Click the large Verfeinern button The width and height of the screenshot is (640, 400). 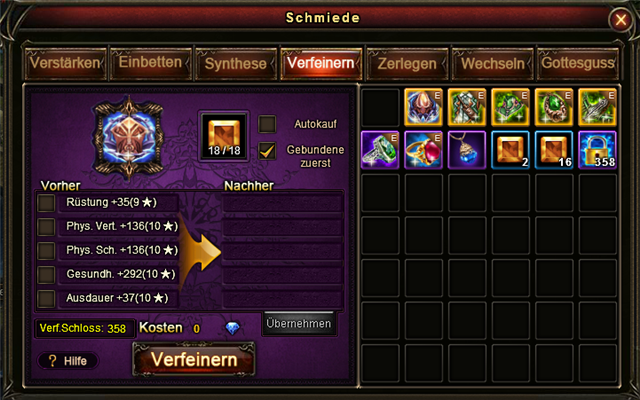click(x=194, y=360)
